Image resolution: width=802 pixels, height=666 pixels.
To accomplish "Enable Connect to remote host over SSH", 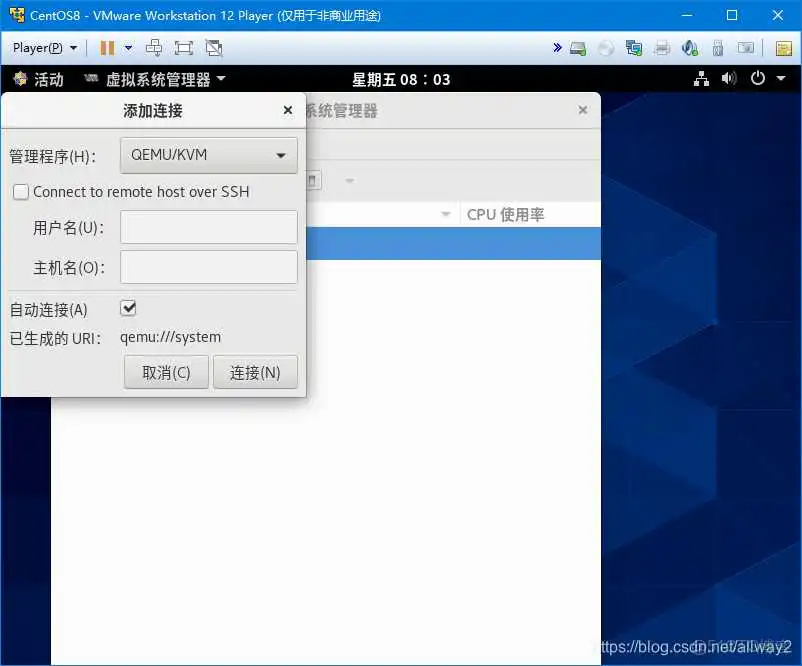I will coord(20,191).
